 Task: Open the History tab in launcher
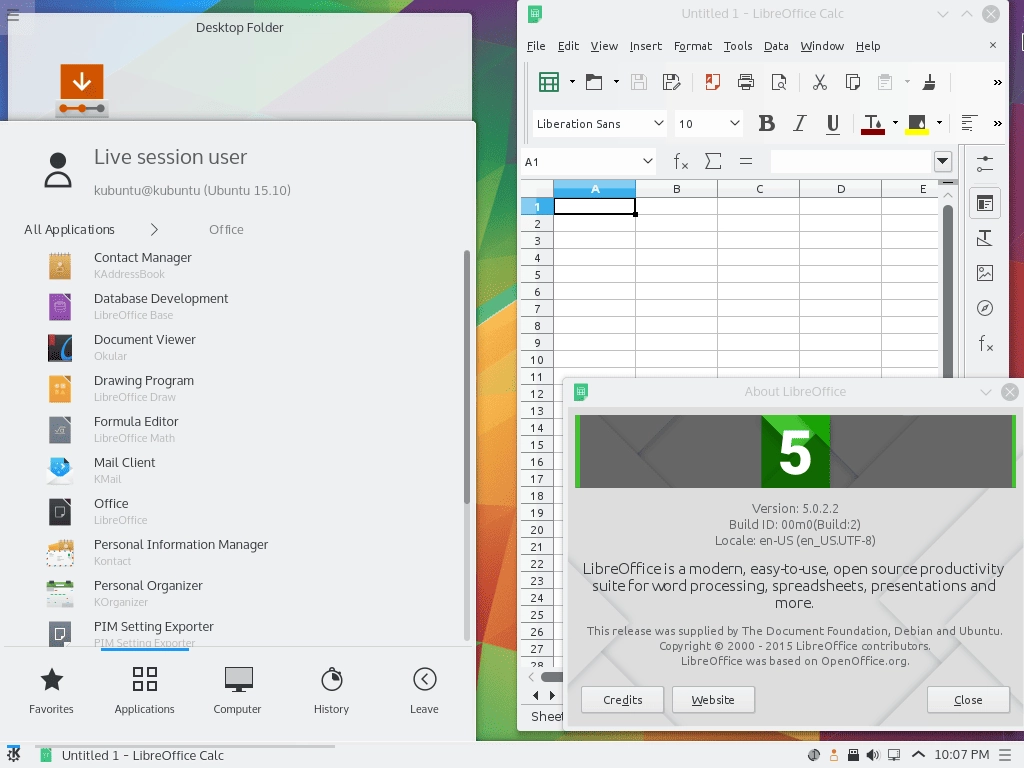[331, 690]
